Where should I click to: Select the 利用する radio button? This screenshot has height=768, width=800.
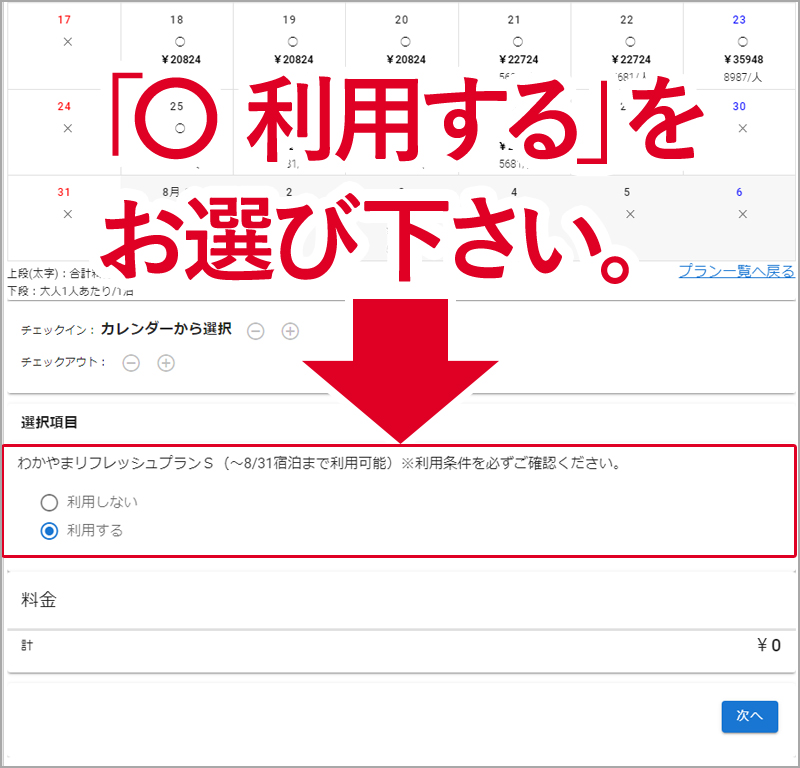tap(49, 531)
